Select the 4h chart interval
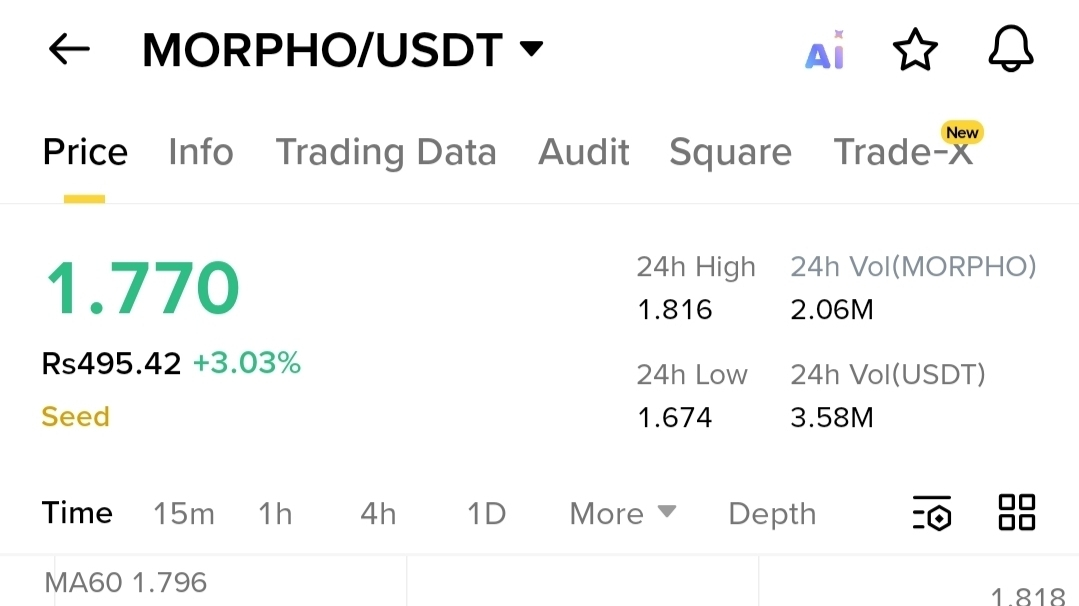The image size is (1079, 606). coord(378,514)
